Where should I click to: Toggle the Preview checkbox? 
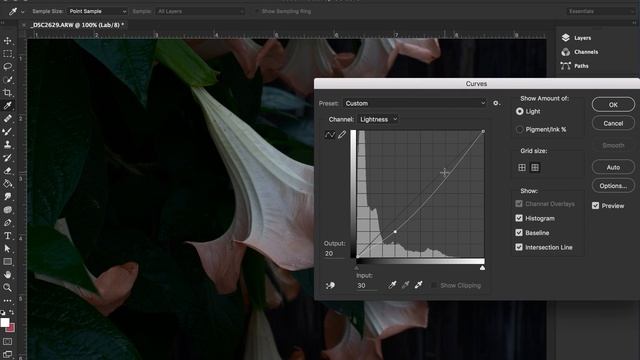(x=596, y=206)
